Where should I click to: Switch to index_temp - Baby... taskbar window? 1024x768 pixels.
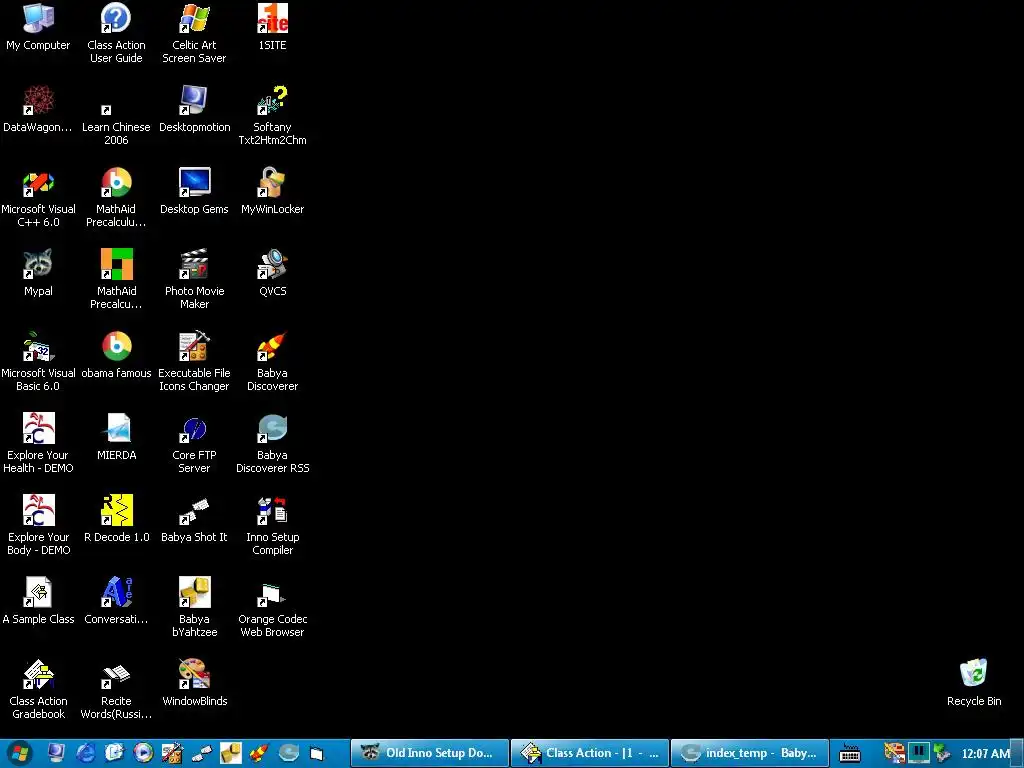coord(750,753)
